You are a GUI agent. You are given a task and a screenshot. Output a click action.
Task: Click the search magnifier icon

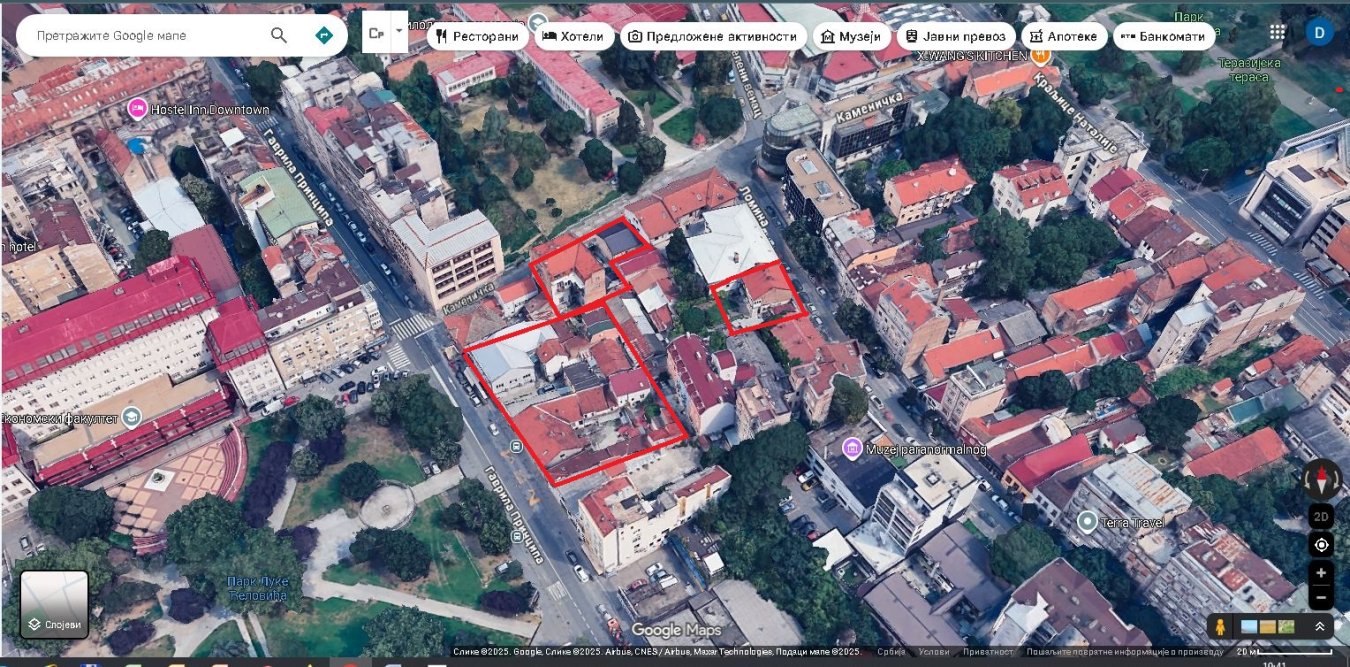[279, 36]
